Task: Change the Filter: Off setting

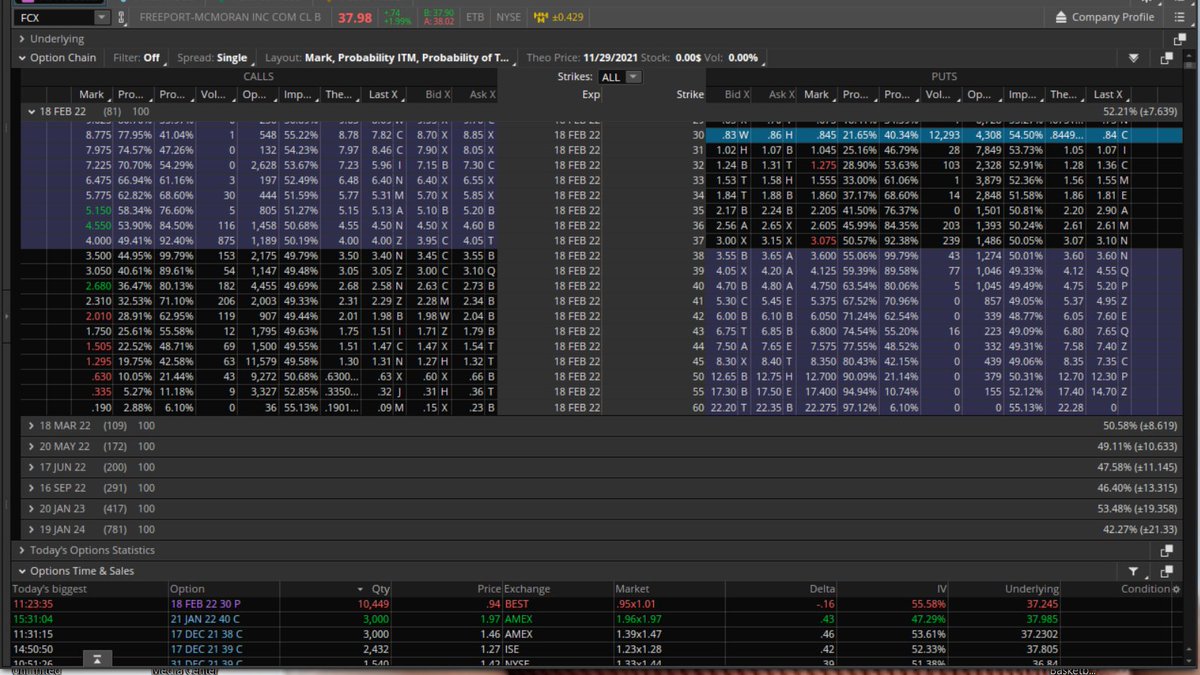Action: pos(137,58)
